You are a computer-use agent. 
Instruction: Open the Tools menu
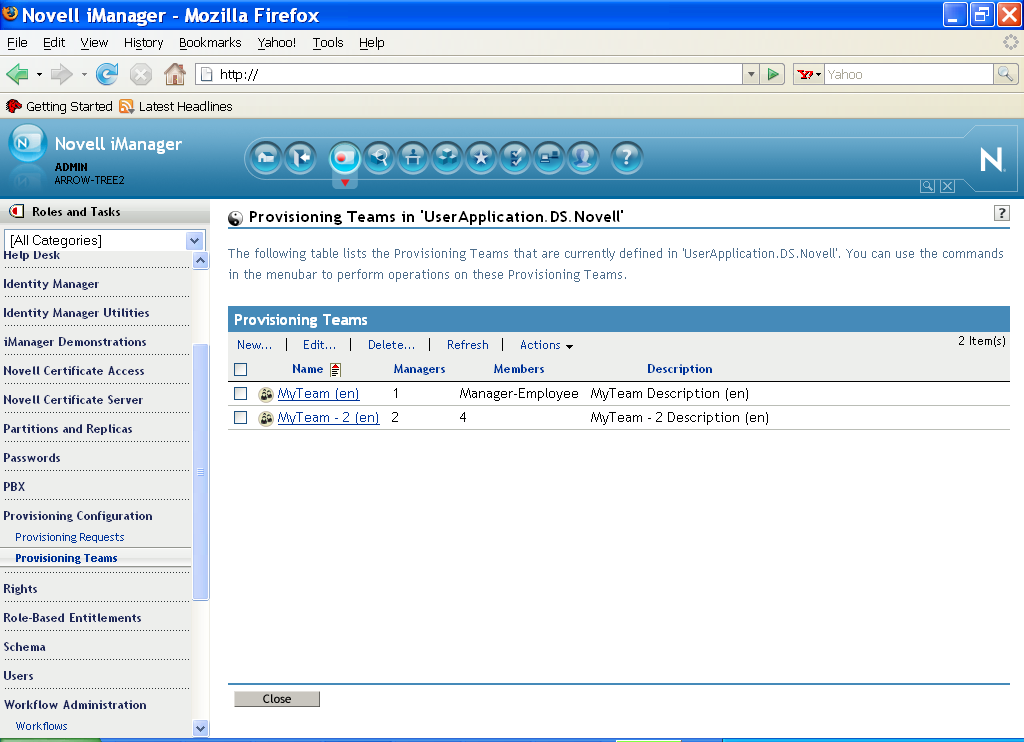[x=327, y=42]
